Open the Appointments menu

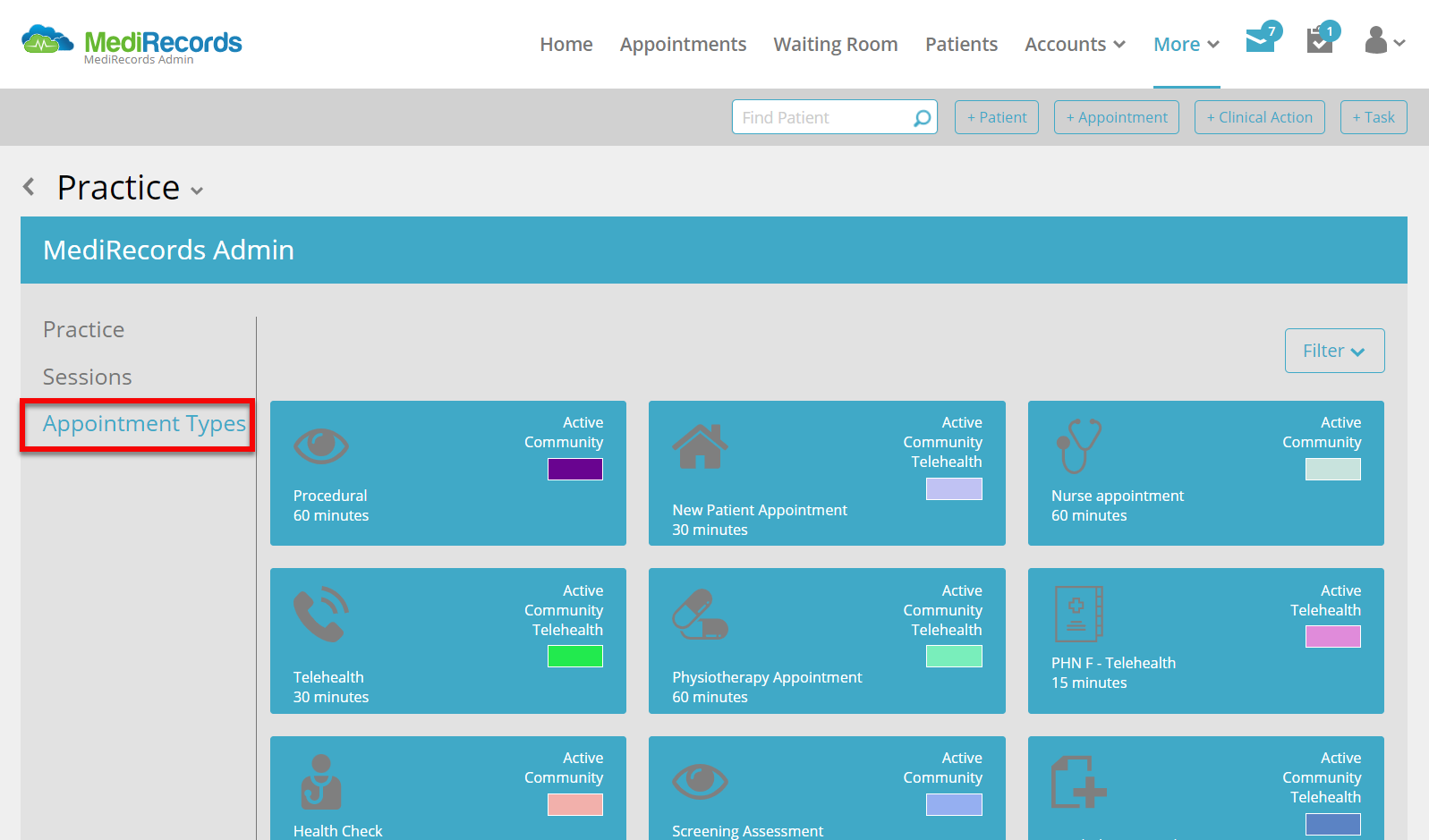pyautogui.click(x=683, y=44)
